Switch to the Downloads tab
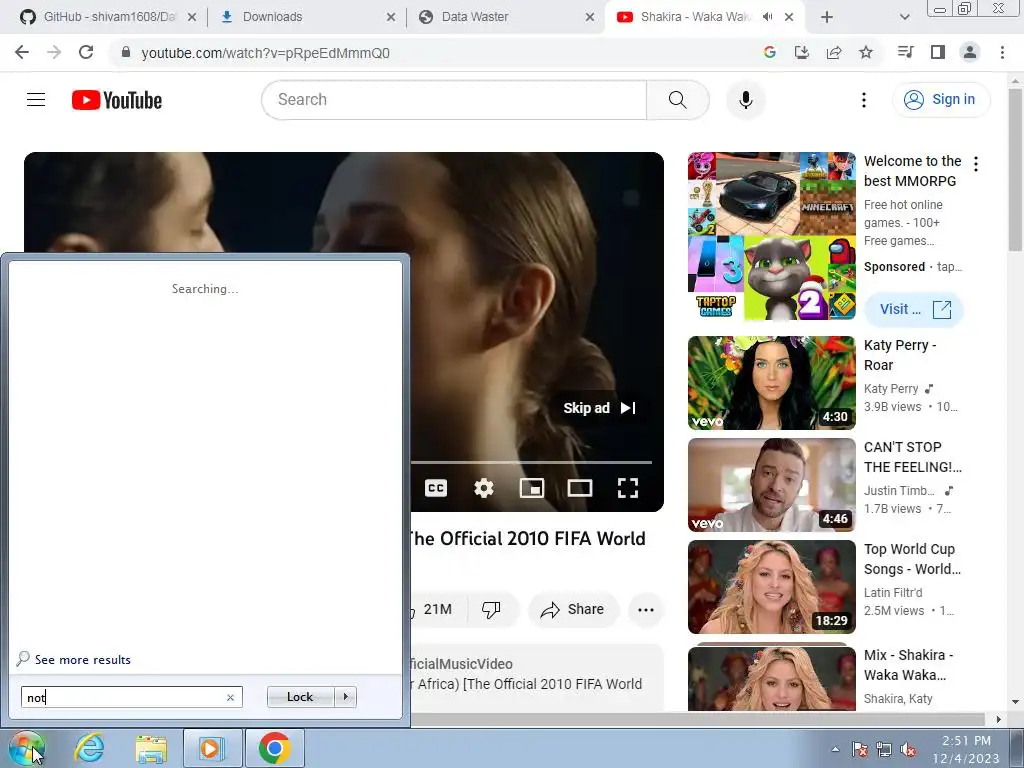 pyautogui.click(x=308, y=17)
